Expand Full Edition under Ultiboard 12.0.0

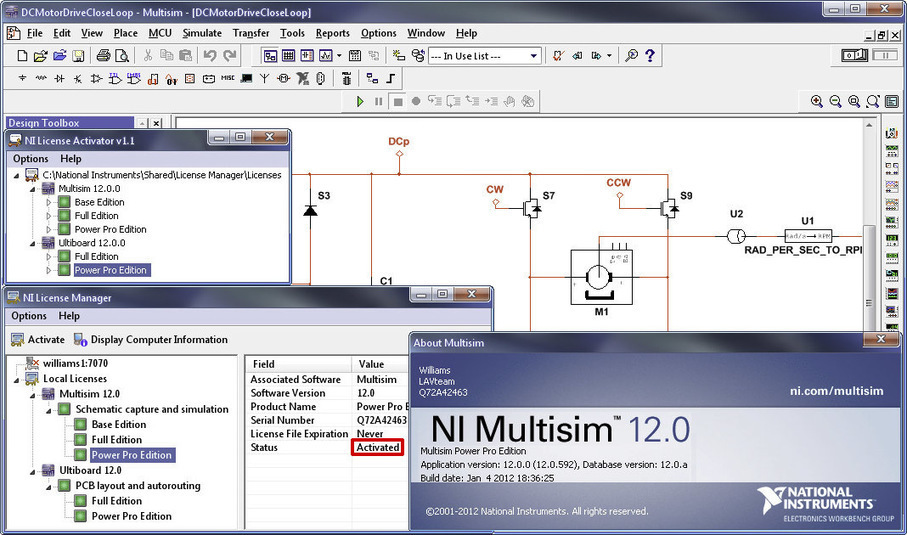(x=48, y=256)
